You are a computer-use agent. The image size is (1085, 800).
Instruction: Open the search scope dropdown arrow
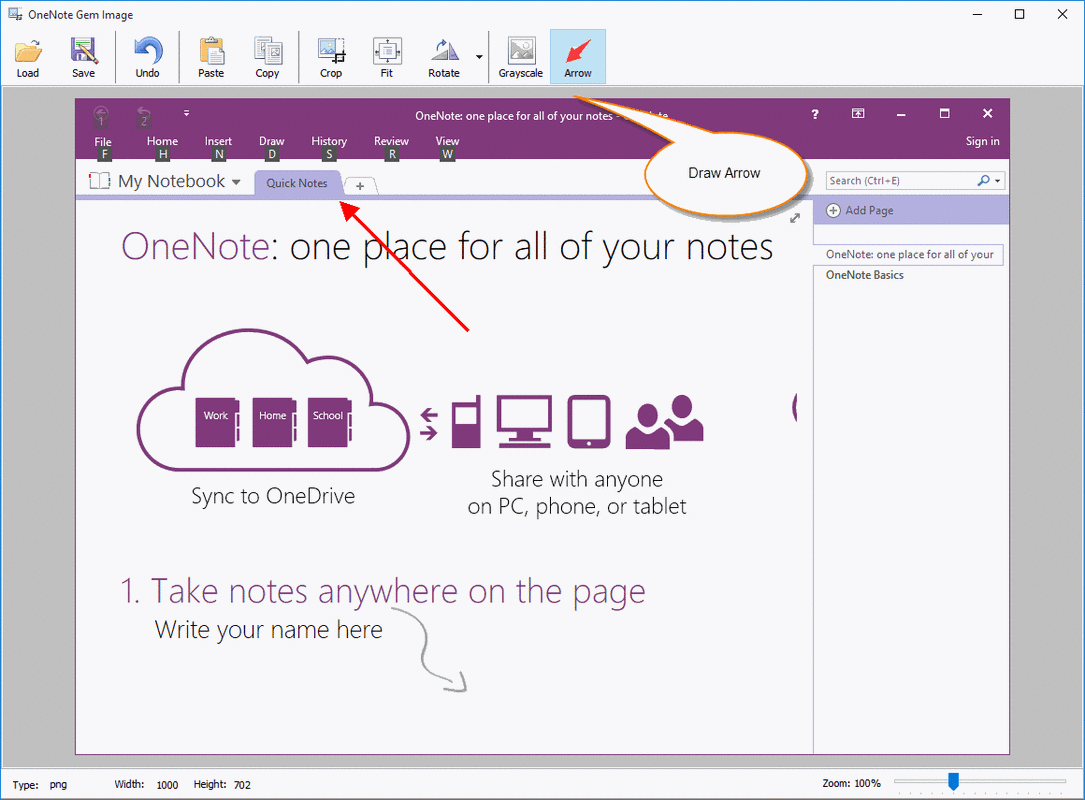coord(997,181)
